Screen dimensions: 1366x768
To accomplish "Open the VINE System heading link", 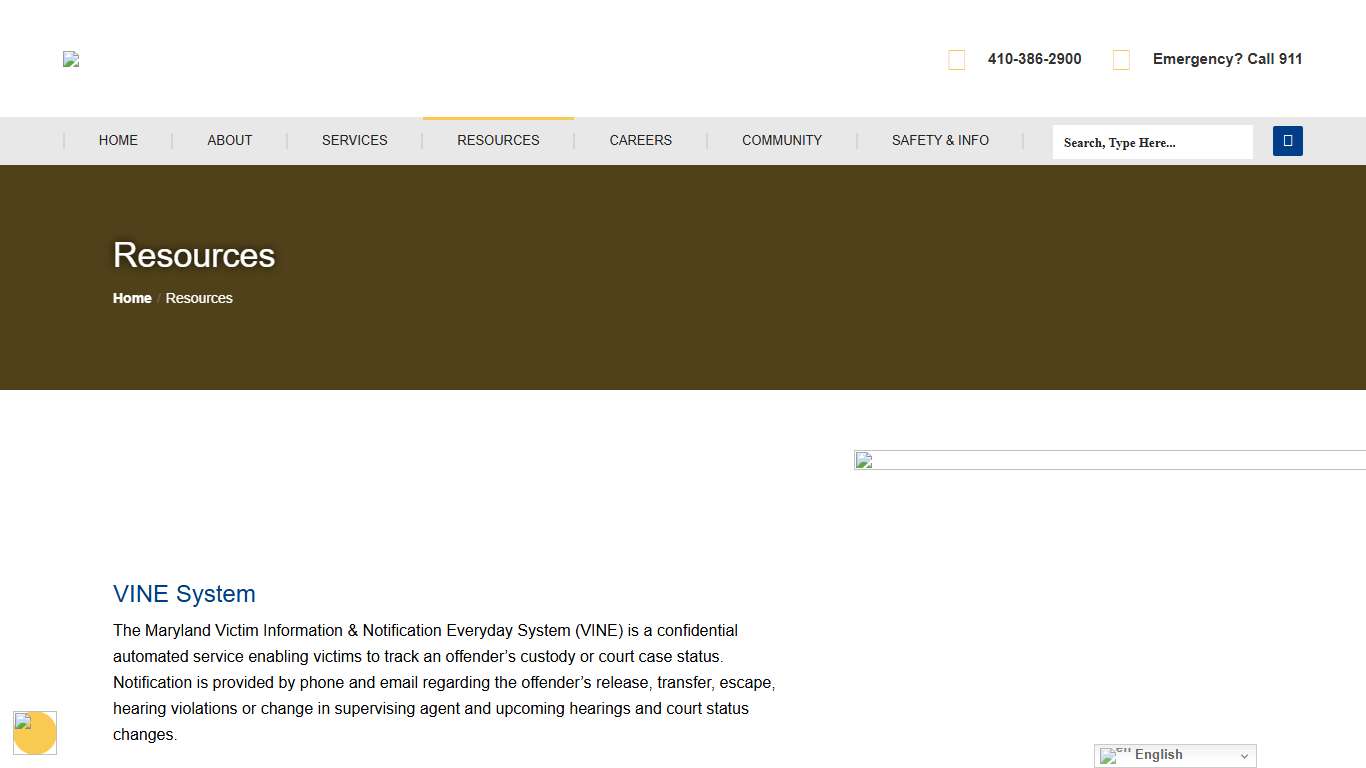I will 184,593.
